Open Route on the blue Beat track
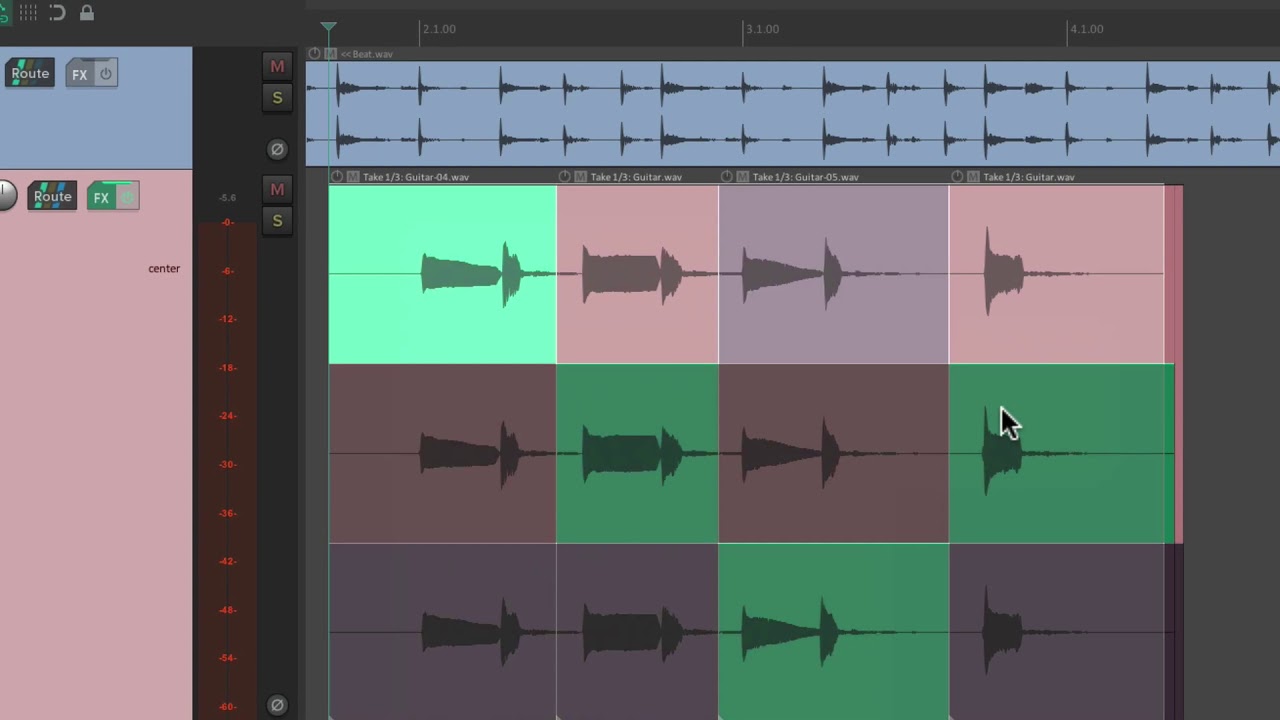The height and width of the screenshot is (720, 1280). pos(30,73)
